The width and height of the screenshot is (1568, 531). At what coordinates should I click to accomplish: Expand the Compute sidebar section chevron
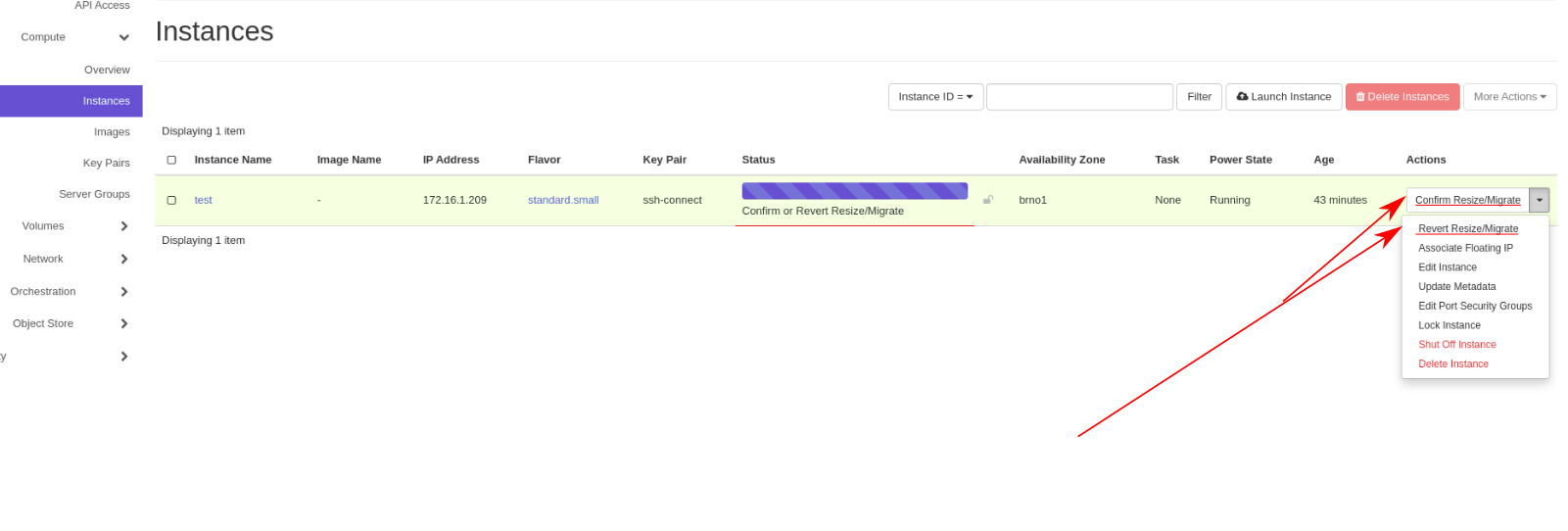pos(123,38)
